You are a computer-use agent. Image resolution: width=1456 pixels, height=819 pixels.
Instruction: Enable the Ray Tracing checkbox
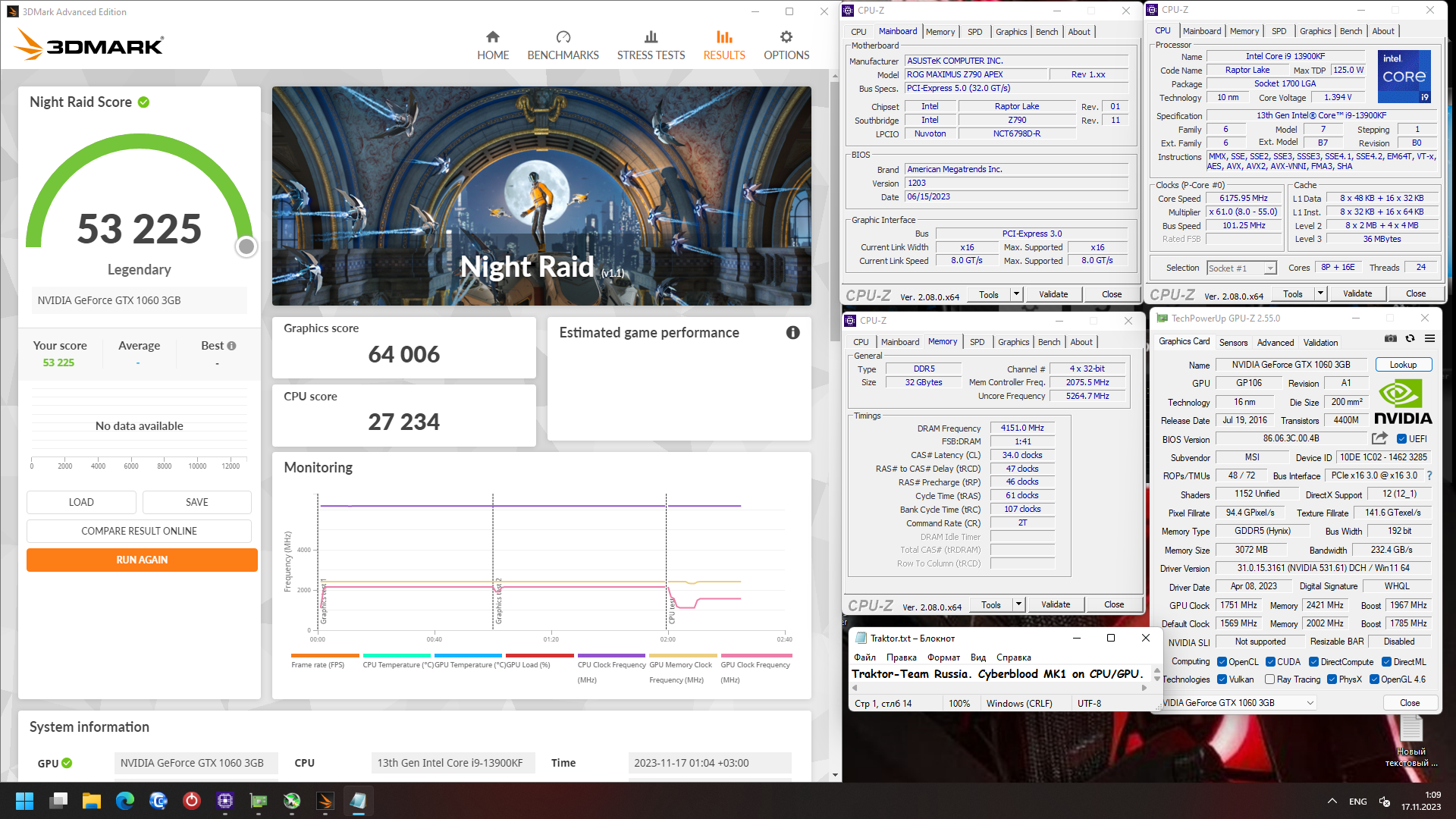click(x=1270, y=679)
